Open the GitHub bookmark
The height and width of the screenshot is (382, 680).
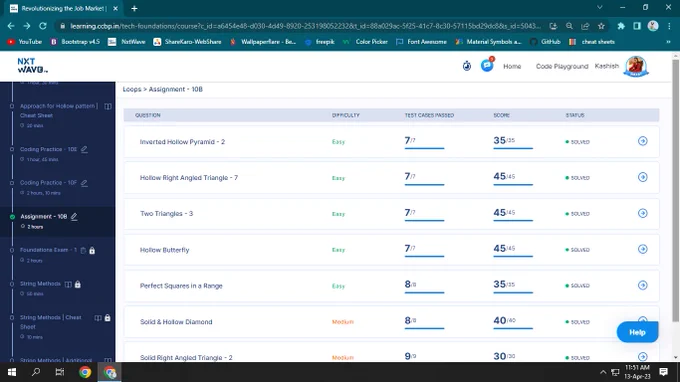pos(546,42)
